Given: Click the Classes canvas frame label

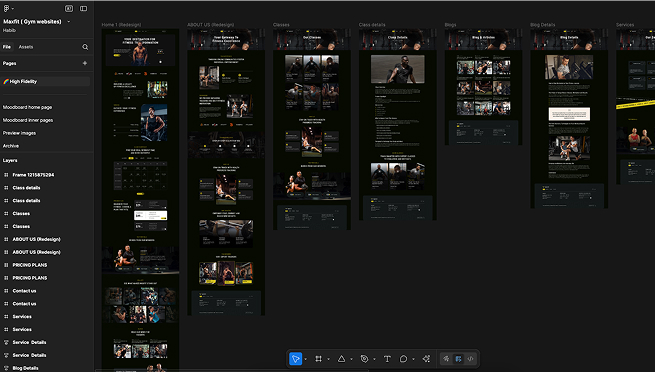Looking at the screenshot, I should (x=281, y=25).
